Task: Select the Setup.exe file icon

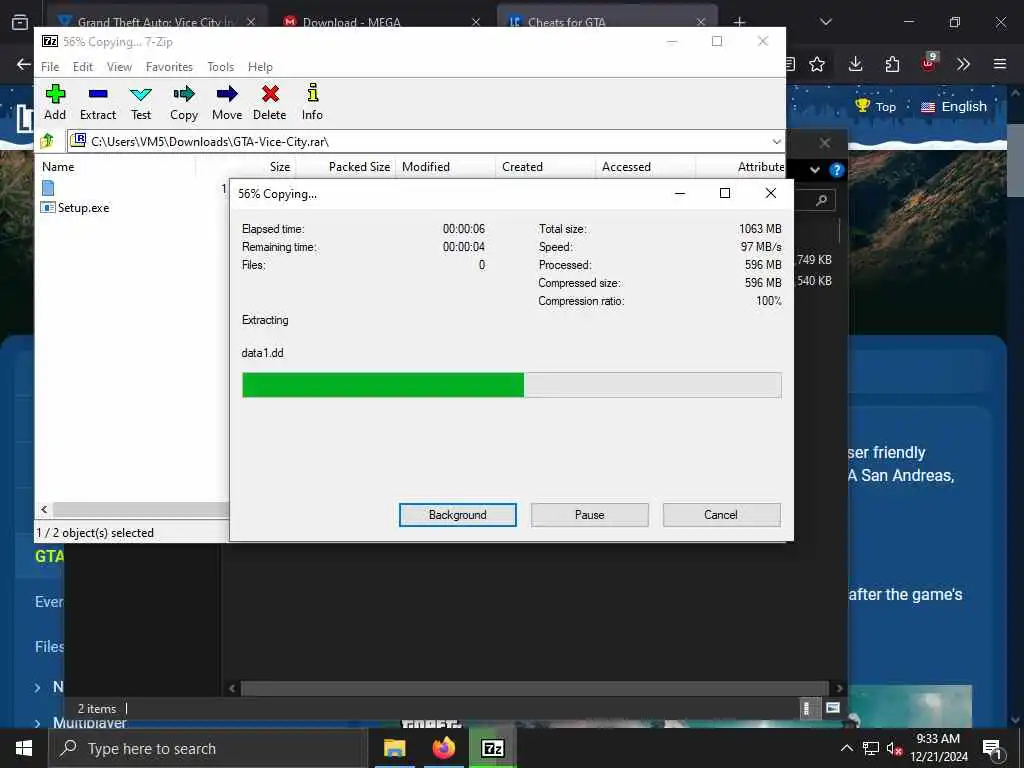Action: tap(48, 208)
